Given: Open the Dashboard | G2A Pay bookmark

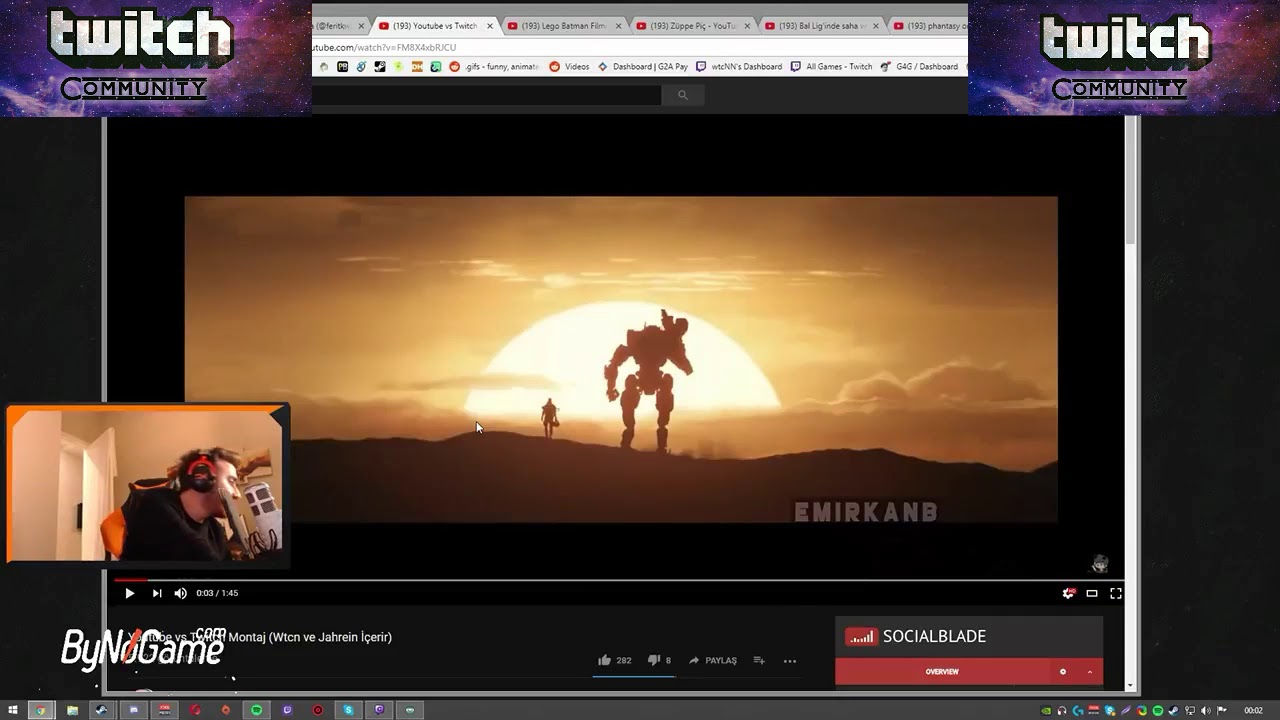Looking at the screenshot, I should coord(643,67).
